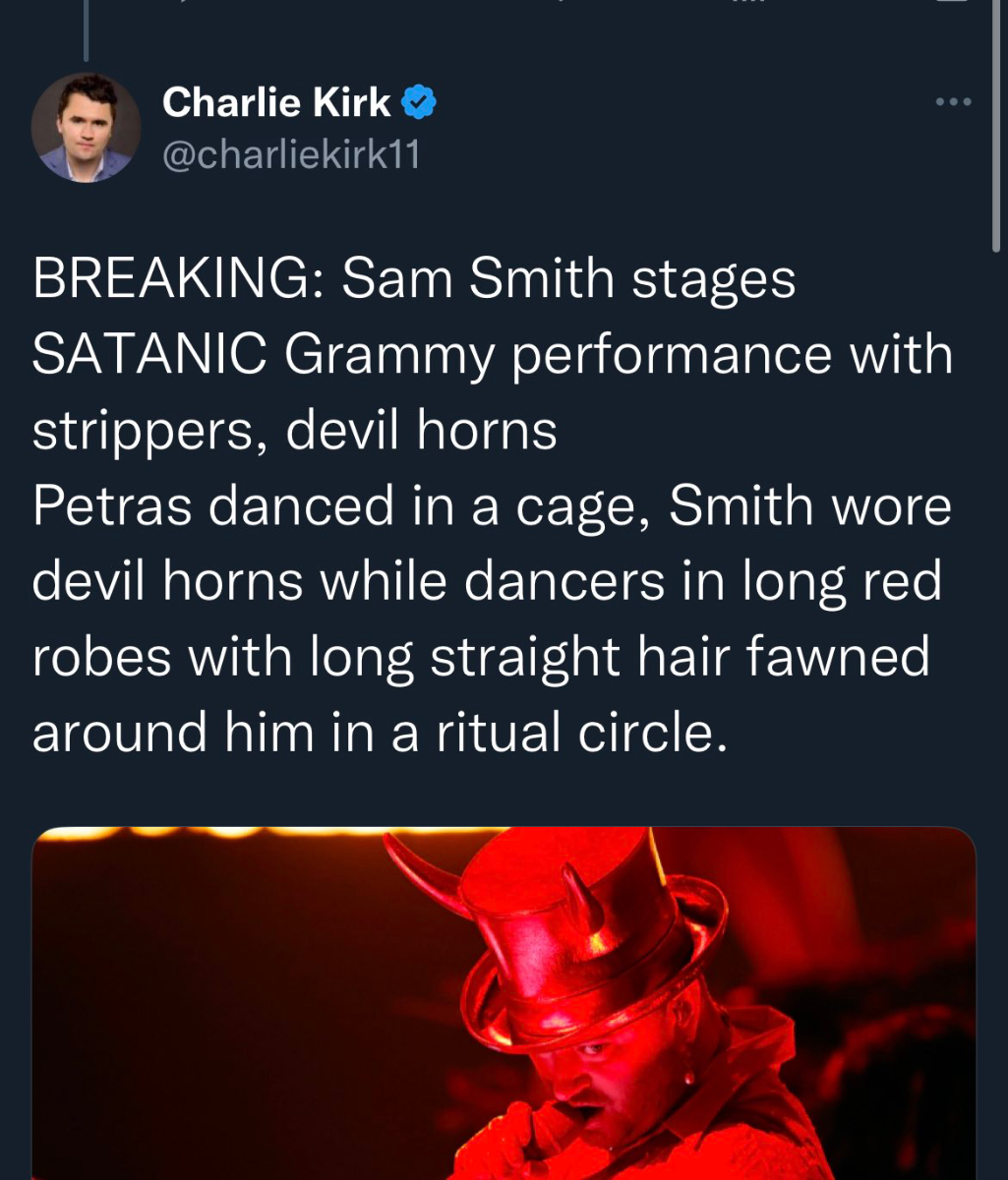Click "strippers, devil horns" tweet line
1008x1180 pixels.
pyautogui.click(x=295, y=431)
